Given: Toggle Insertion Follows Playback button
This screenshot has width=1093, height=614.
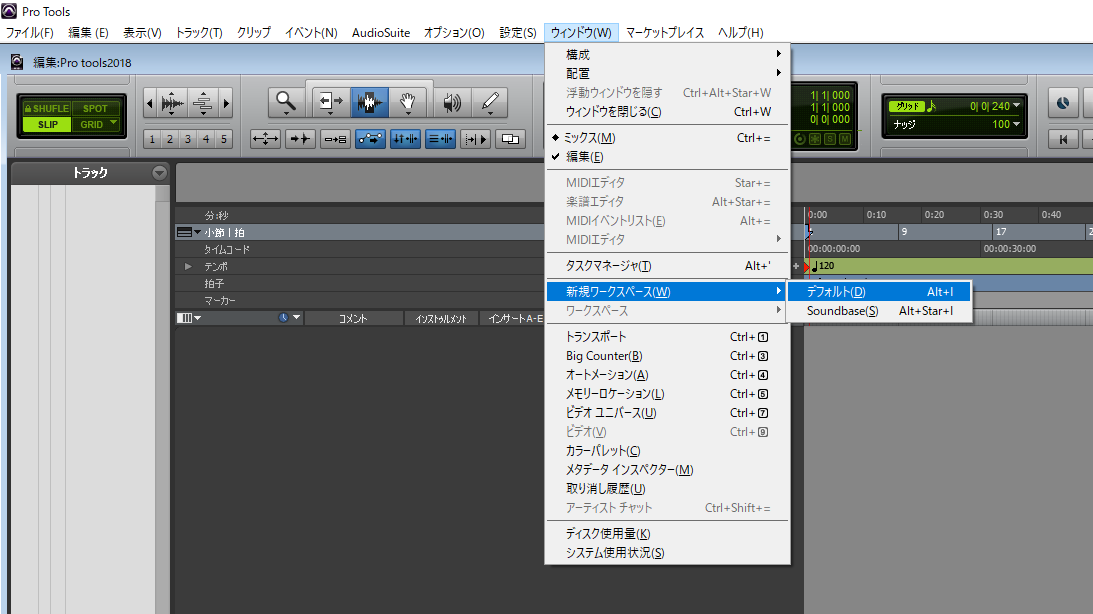Looking at the screenshot, I should point(475,139).
